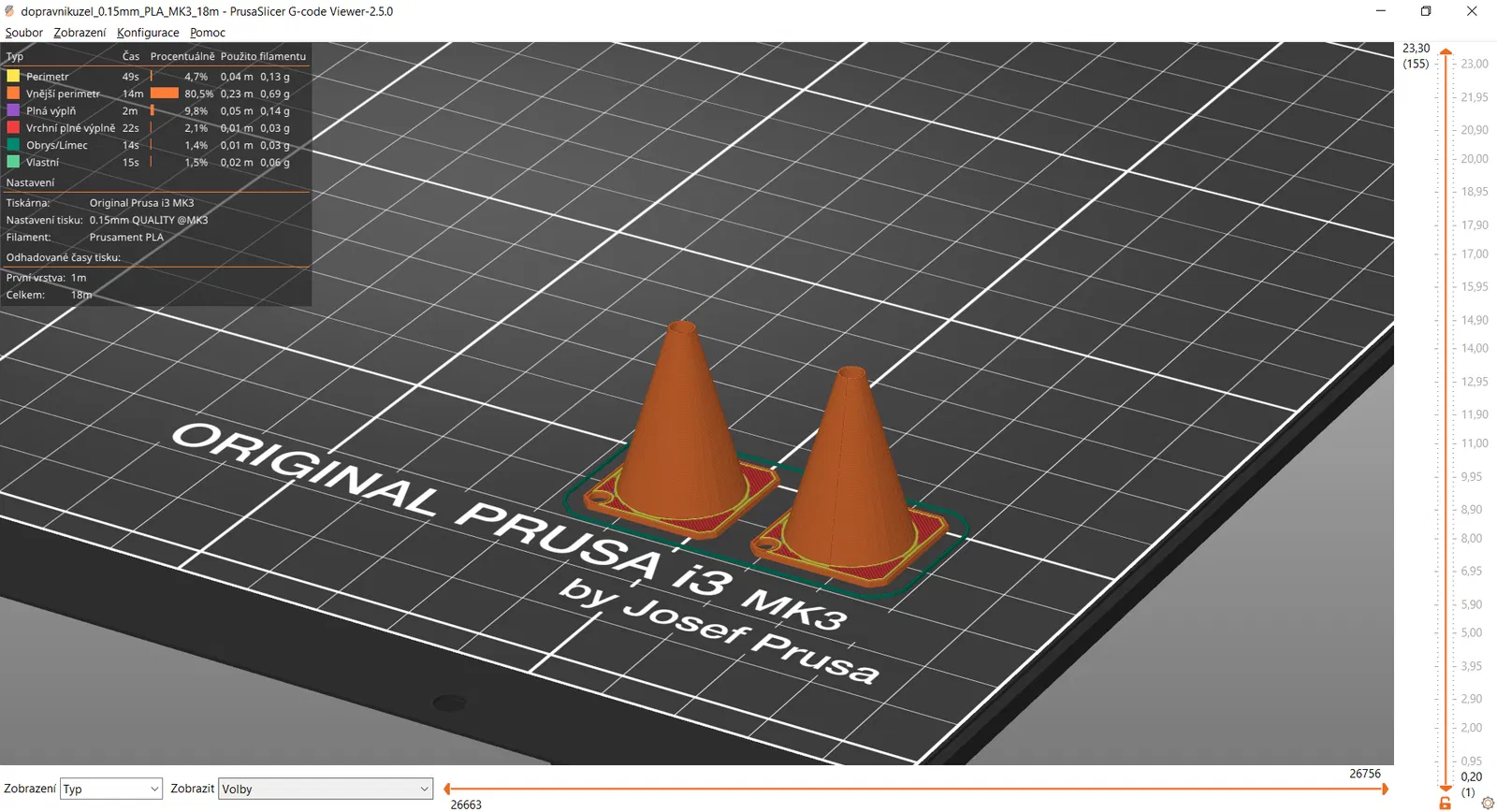Toggle the layer slider lock icon
Image resolution: width=1497 pixels, height=812 pixels.
coord(1446,803)
